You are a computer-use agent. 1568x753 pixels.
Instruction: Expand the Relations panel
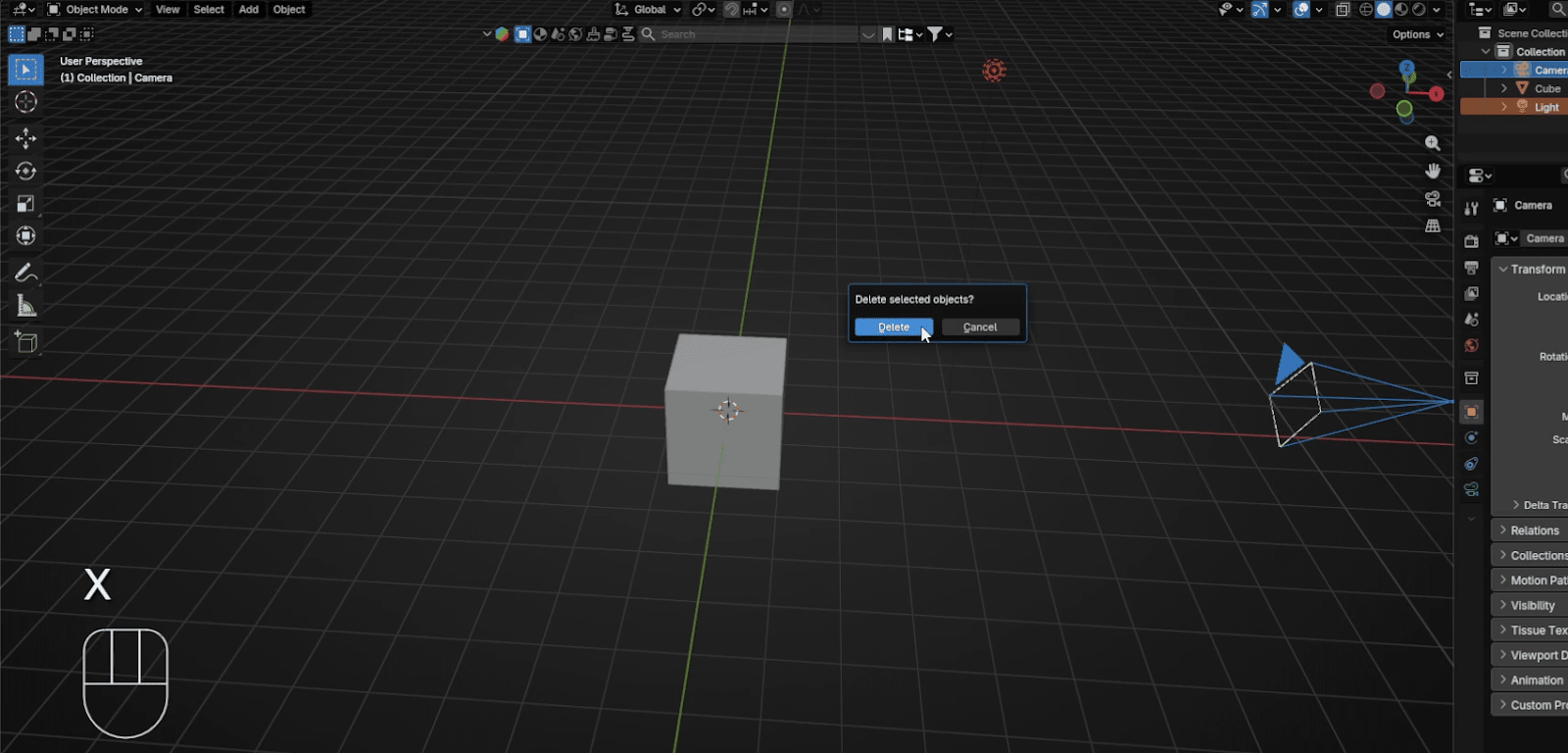1534,530
